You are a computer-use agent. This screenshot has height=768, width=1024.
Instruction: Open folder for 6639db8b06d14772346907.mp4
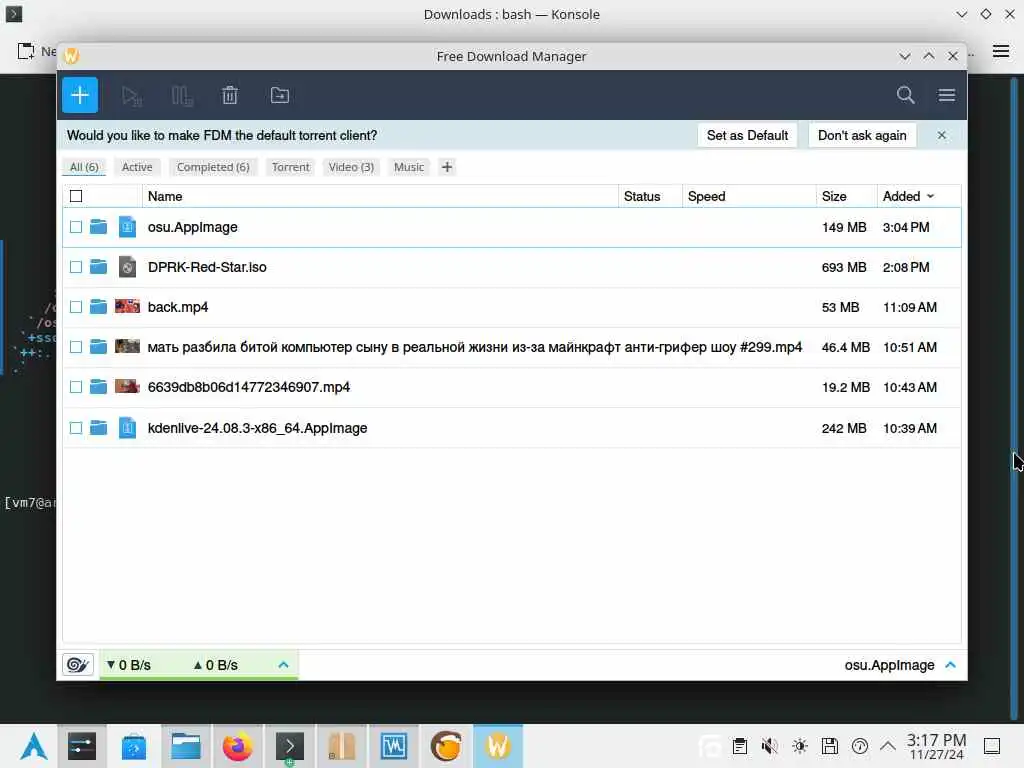[99, 387]
